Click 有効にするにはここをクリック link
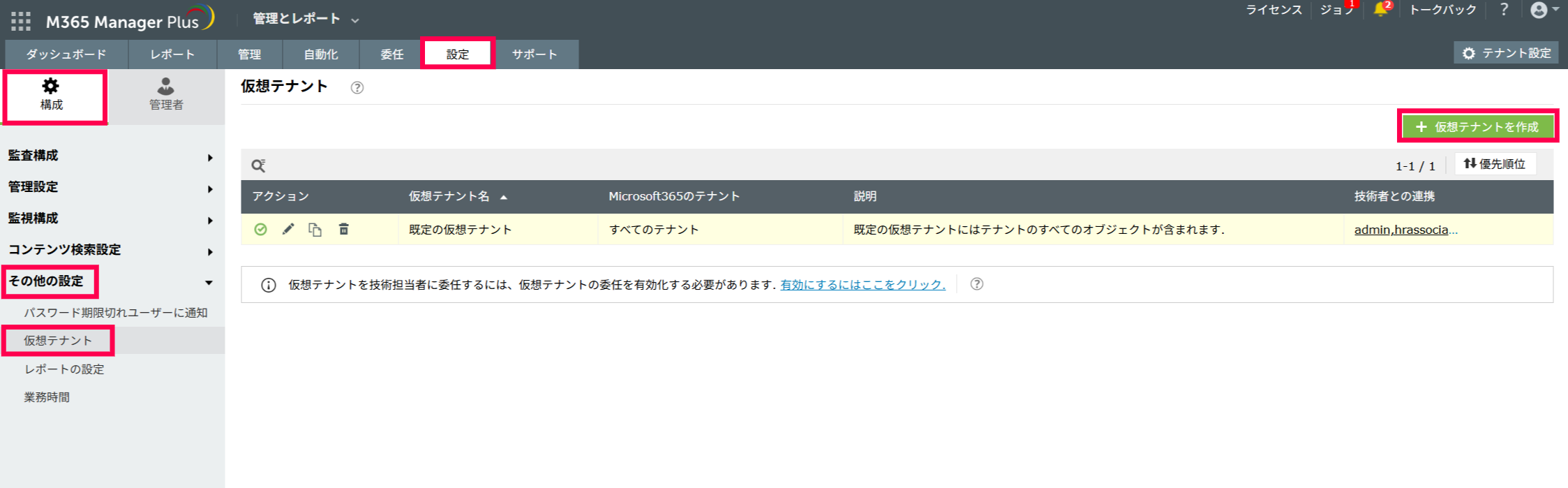The image size is (1568, 488). (x=863, y=285)
